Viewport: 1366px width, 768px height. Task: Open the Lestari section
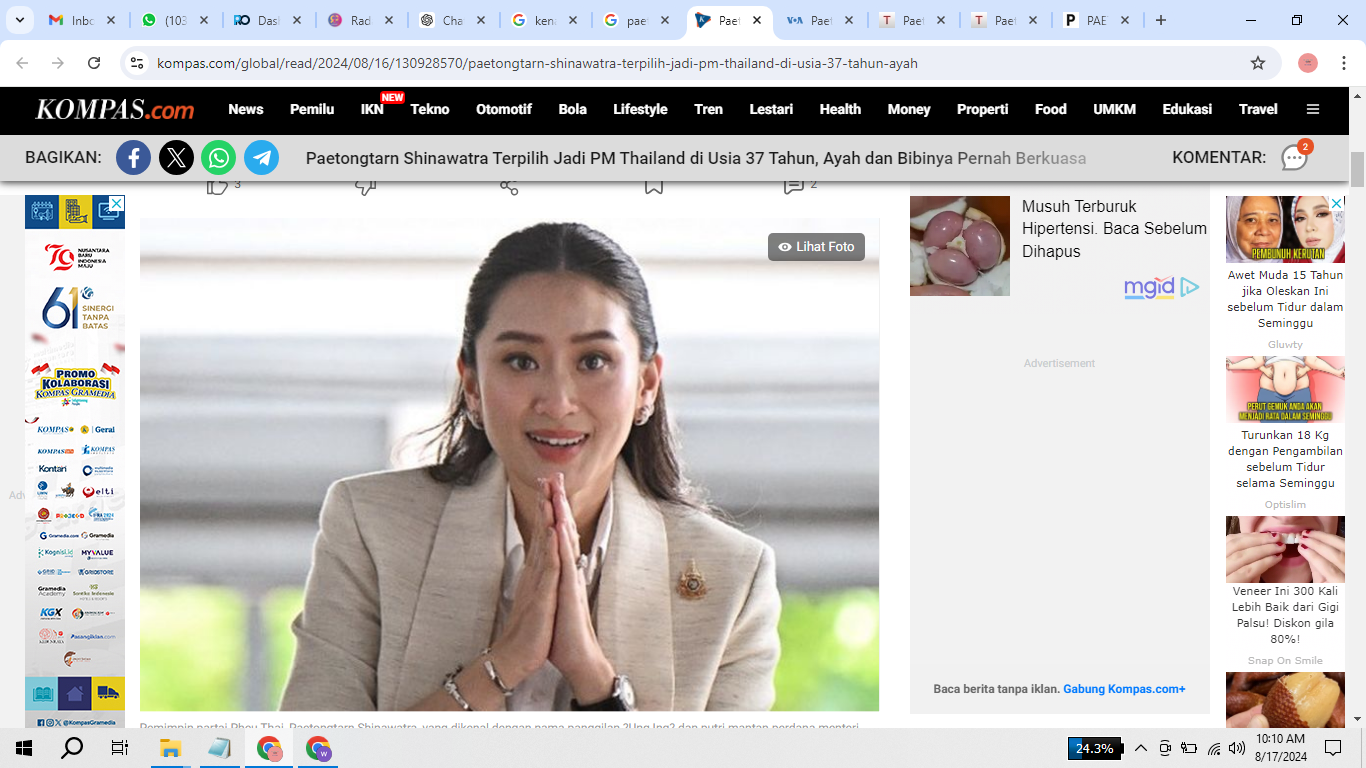tap(771, 109)
